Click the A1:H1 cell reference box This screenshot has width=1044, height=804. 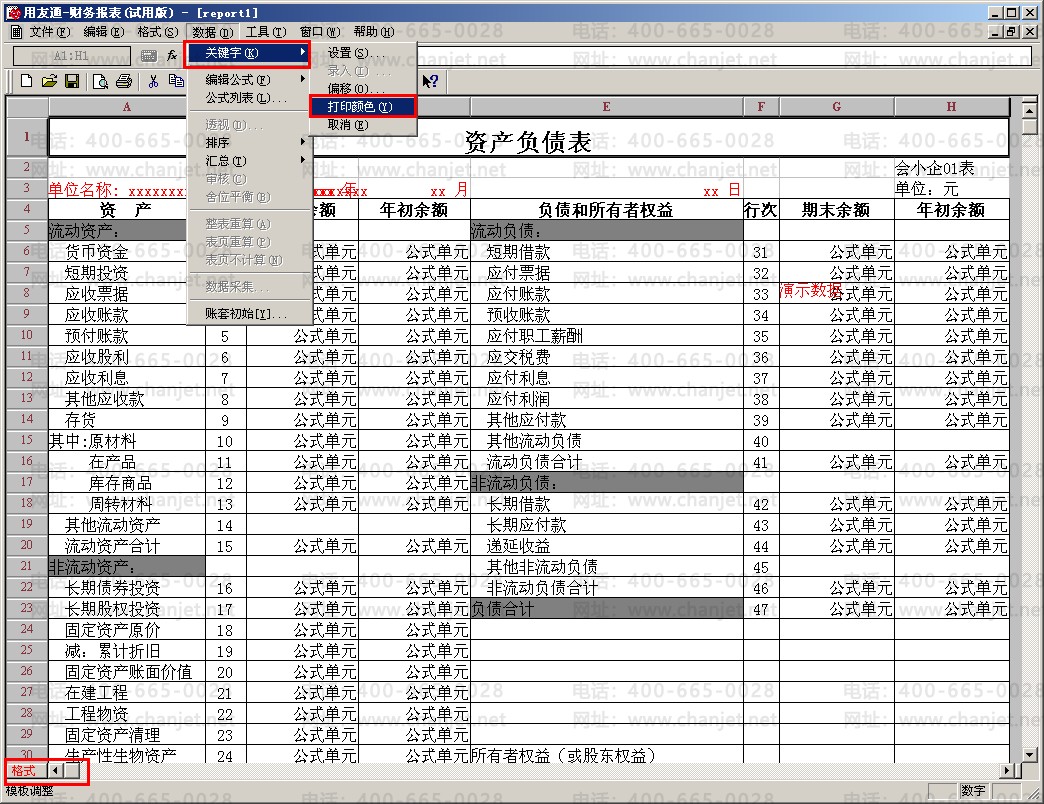pos(71,56)
